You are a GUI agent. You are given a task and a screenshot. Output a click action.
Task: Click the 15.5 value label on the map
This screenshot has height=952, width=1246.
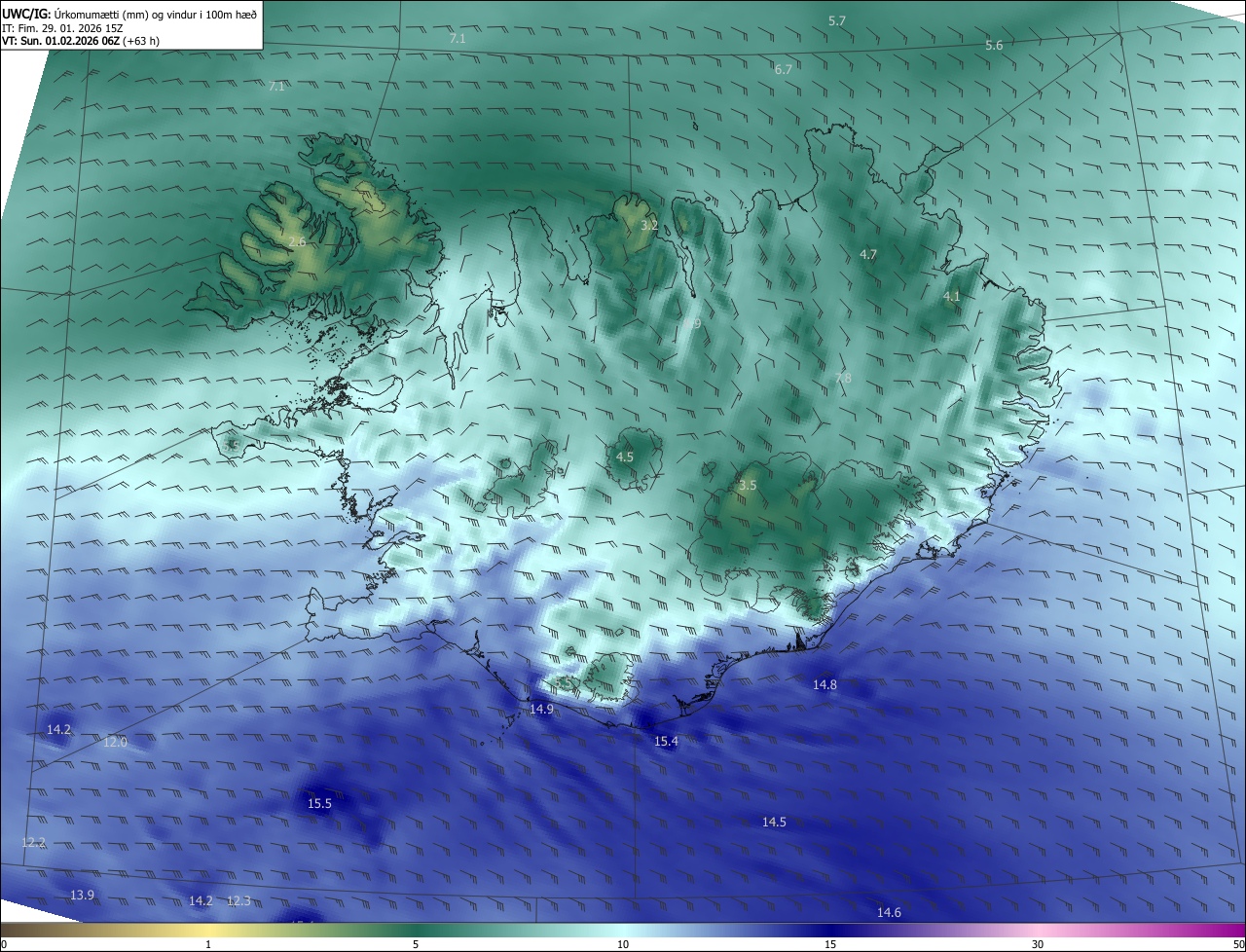tap(319, 804)
